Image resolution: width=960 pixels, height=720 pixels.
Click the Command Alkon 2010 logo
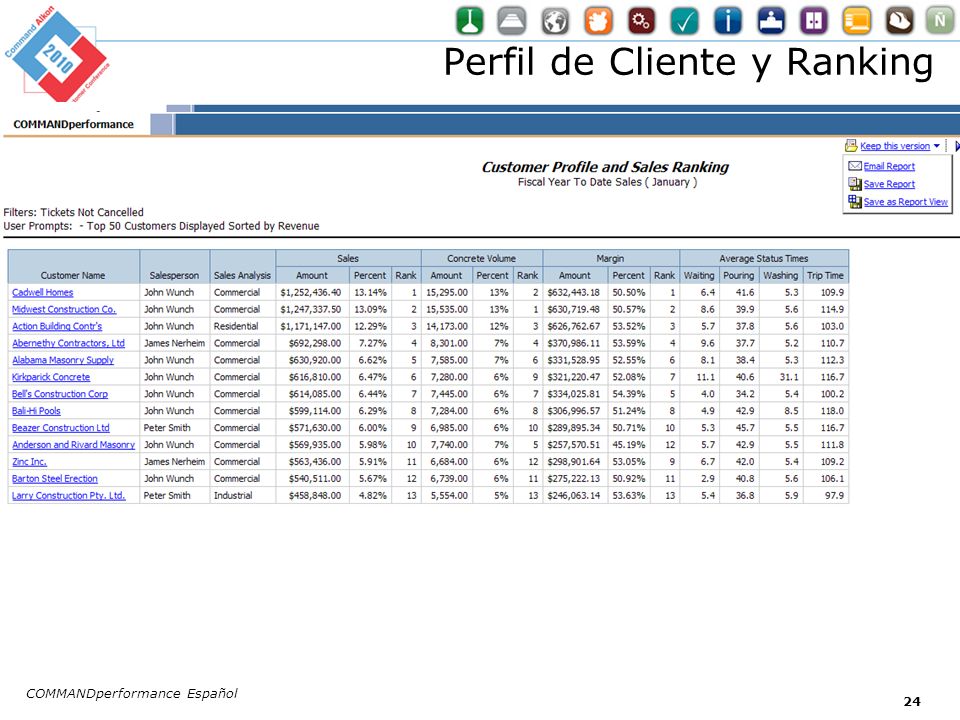click(x=57, y=54)
